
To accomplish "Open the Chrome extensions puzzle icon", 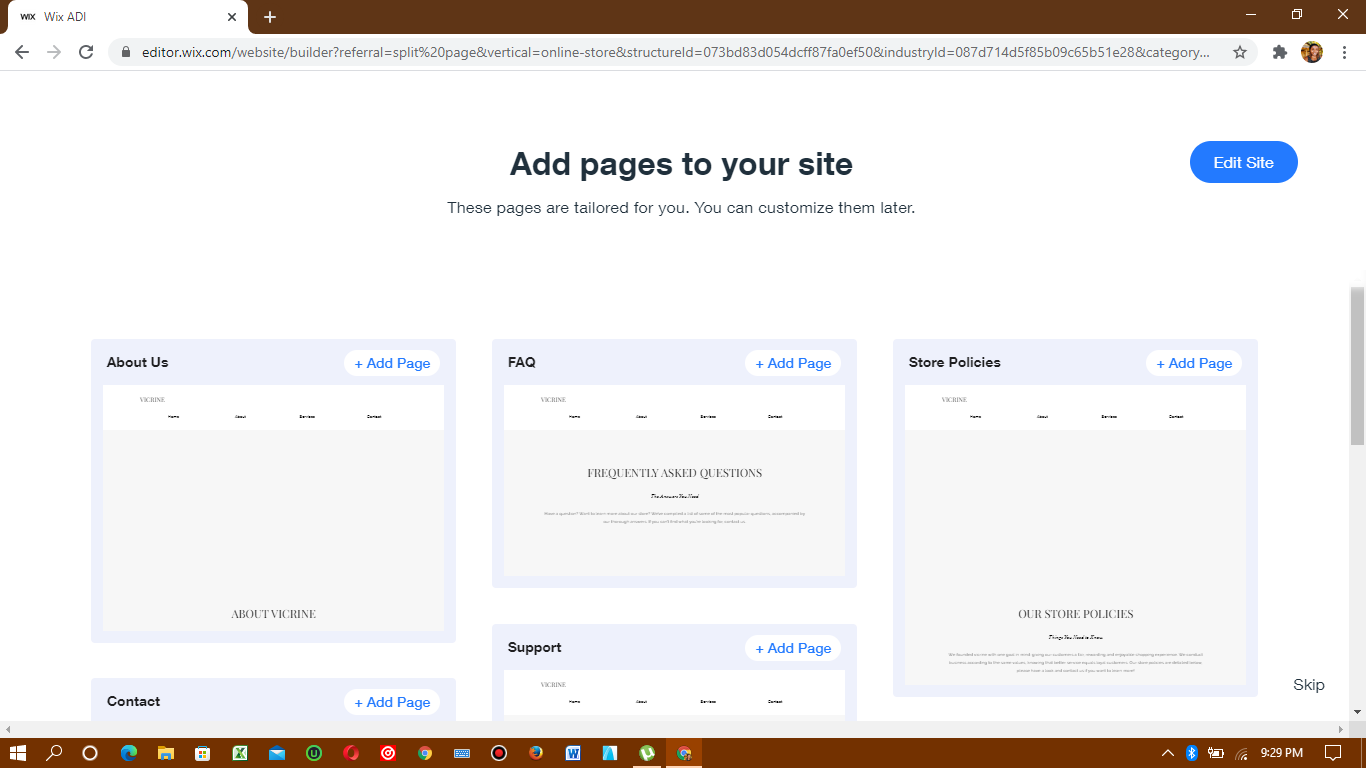I will pyautogui.click(x=1279, y=52).
